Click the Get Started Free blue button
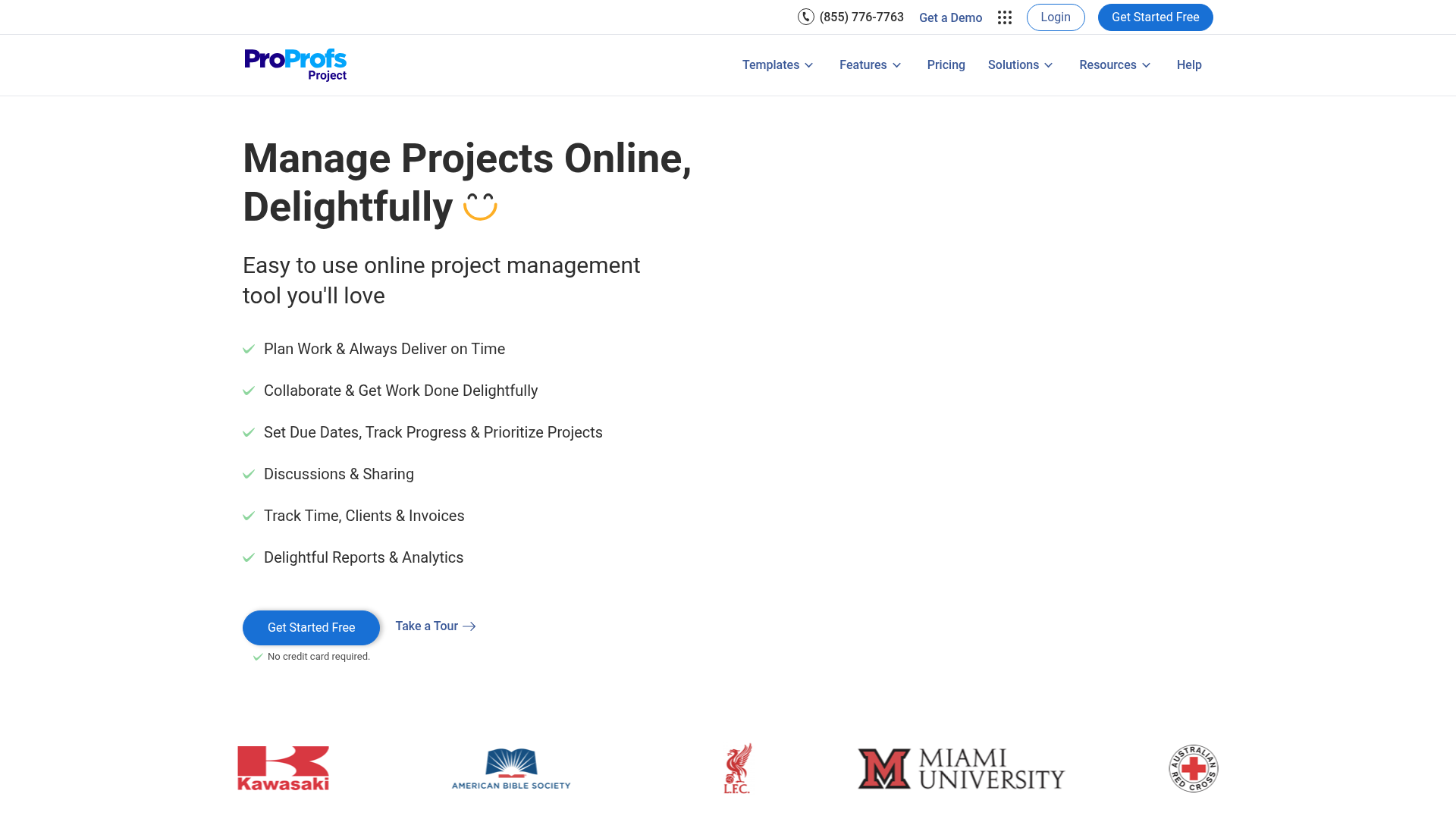This screenshot has width=1456, height=819. pos(1155,17)
